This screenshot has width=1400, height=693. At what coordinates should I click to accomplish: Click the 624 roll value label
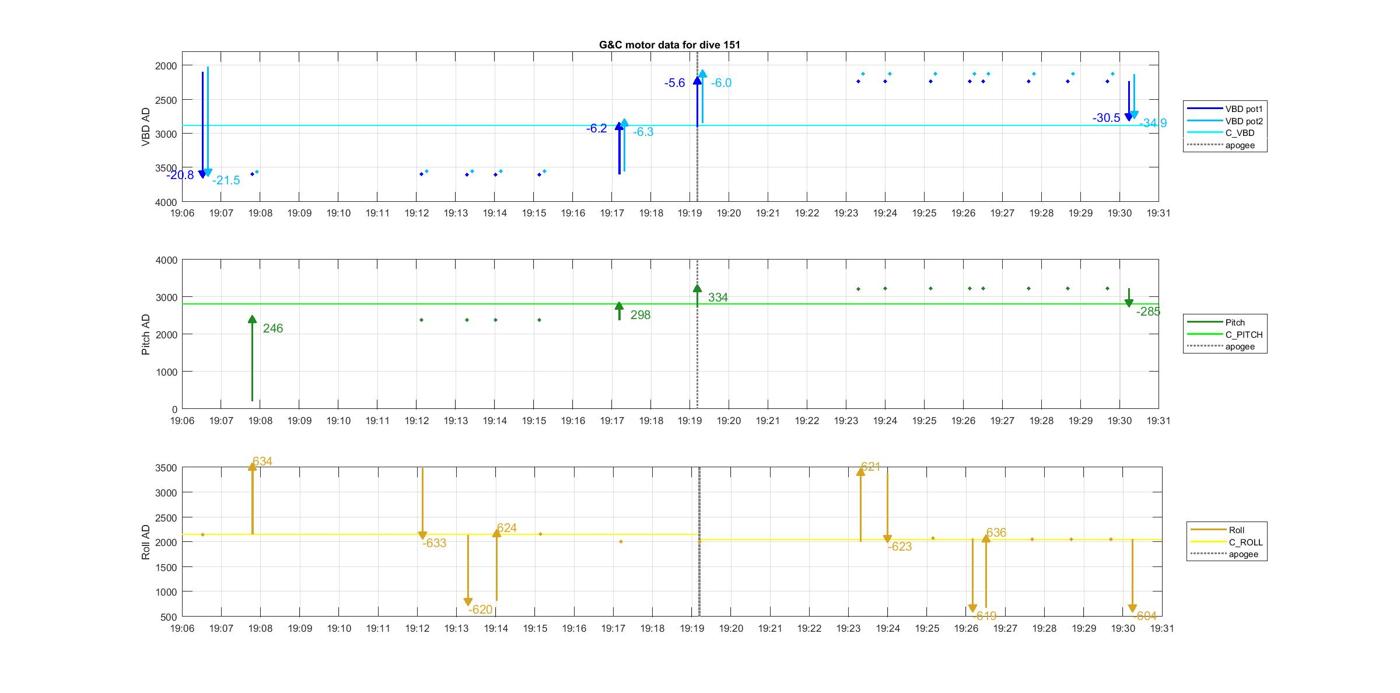[507, 528]
